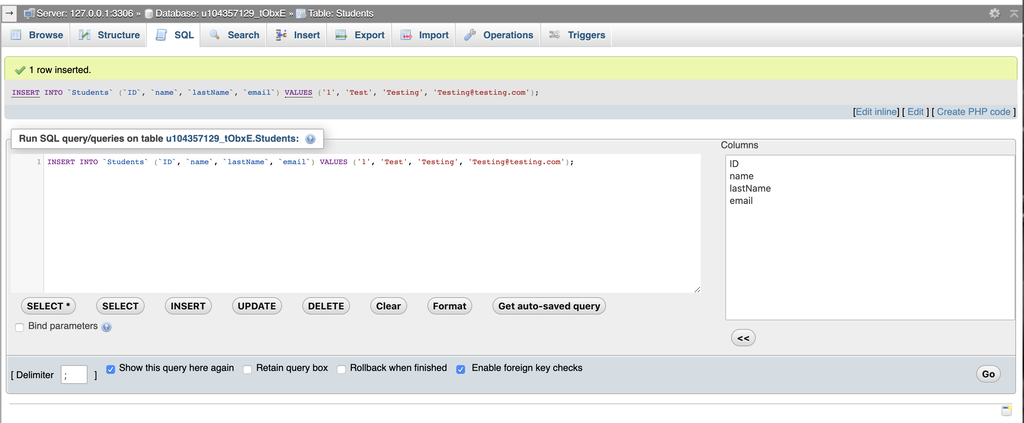
Task: Select the lastName column in the list
Action: pyautogui.click(x=750, y=188)
